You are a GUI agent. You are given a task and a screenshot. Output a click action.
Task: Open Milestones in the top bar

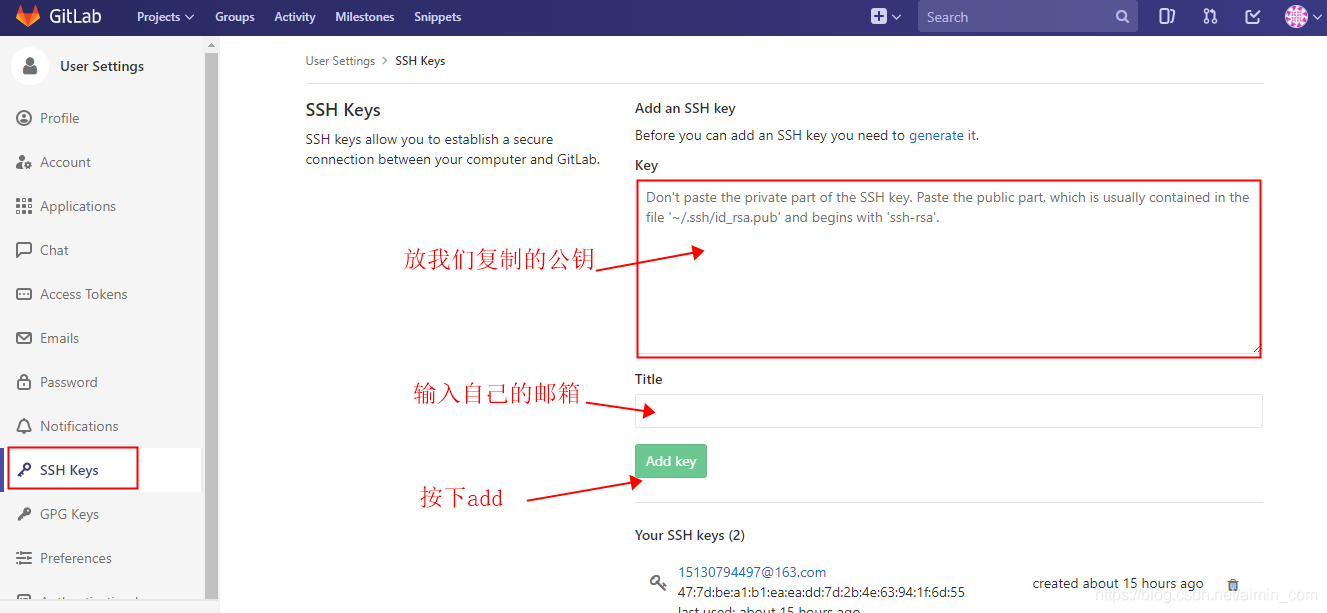[x=365, y=17]
